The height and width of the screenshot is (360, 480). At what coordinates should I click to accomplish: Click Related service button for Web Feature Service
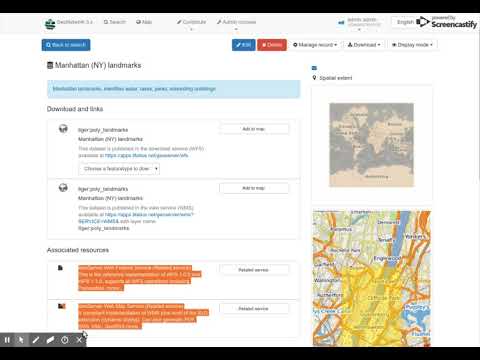coord(254,270)
